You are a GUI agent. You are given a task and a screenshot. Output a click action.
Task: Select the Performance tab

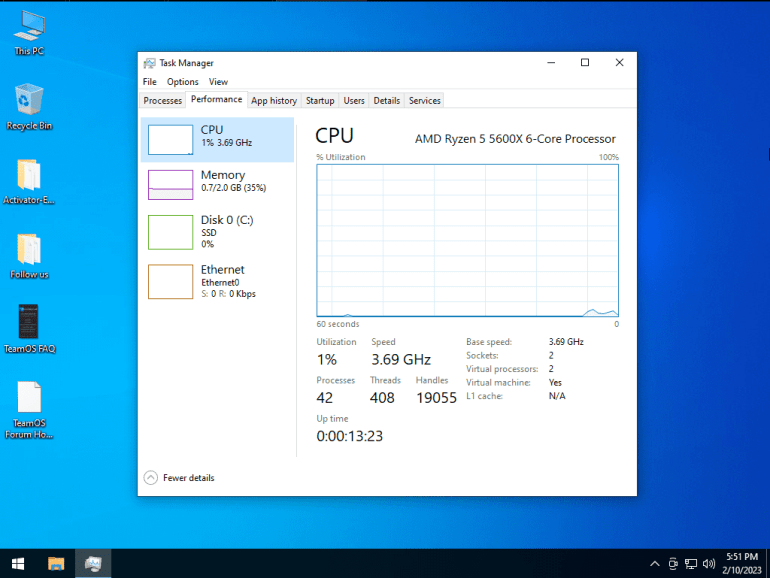tap(217, 99)
